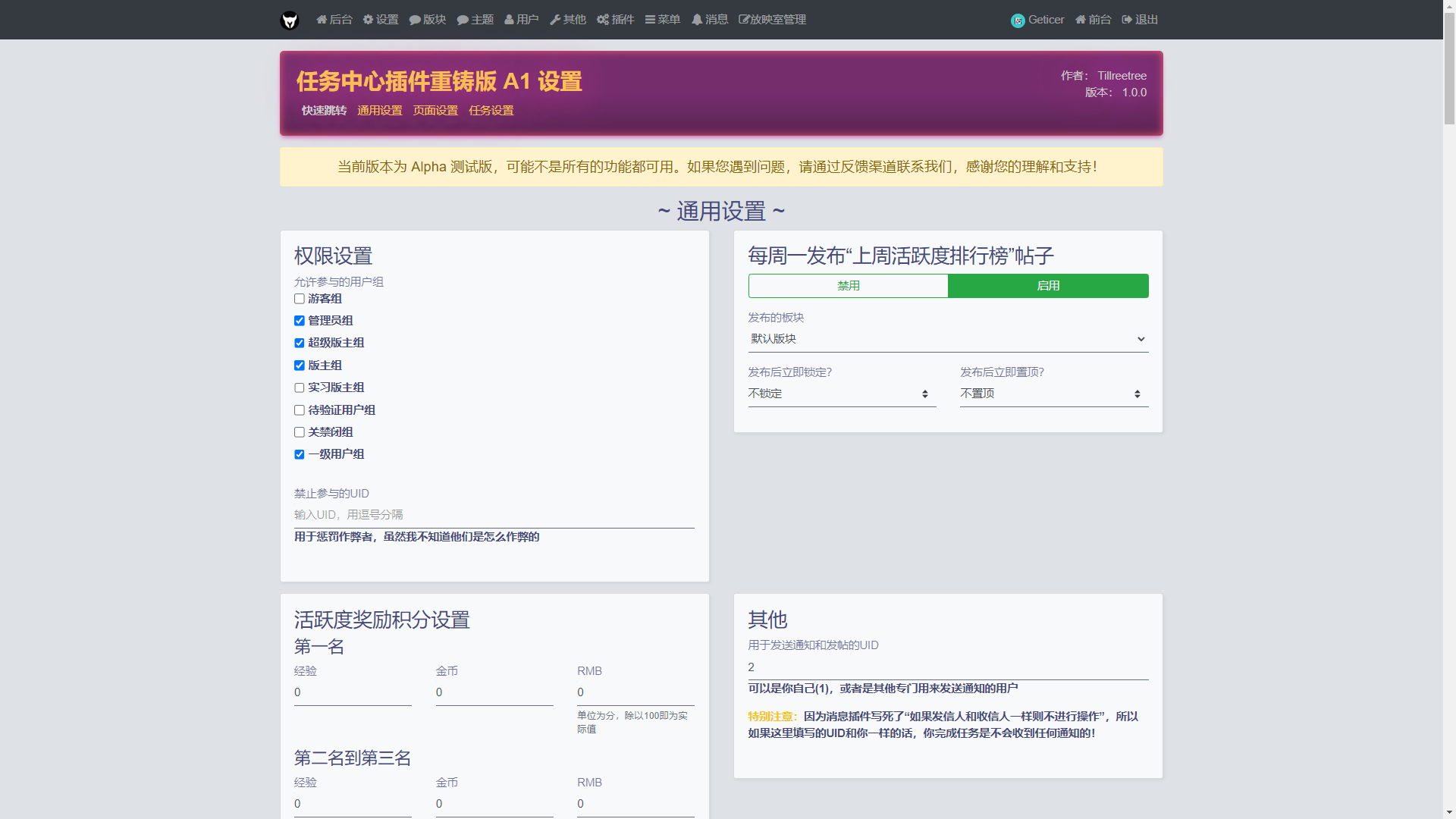Open the 发布后立即锁定 dropdown
This screenshot has width=1456, height=819.
tap(842, 394)
